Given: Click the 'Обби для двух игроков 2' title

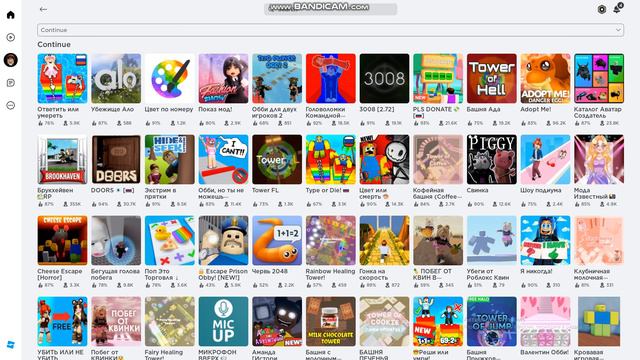Looking at the screenshot, I should click(273, 112).
